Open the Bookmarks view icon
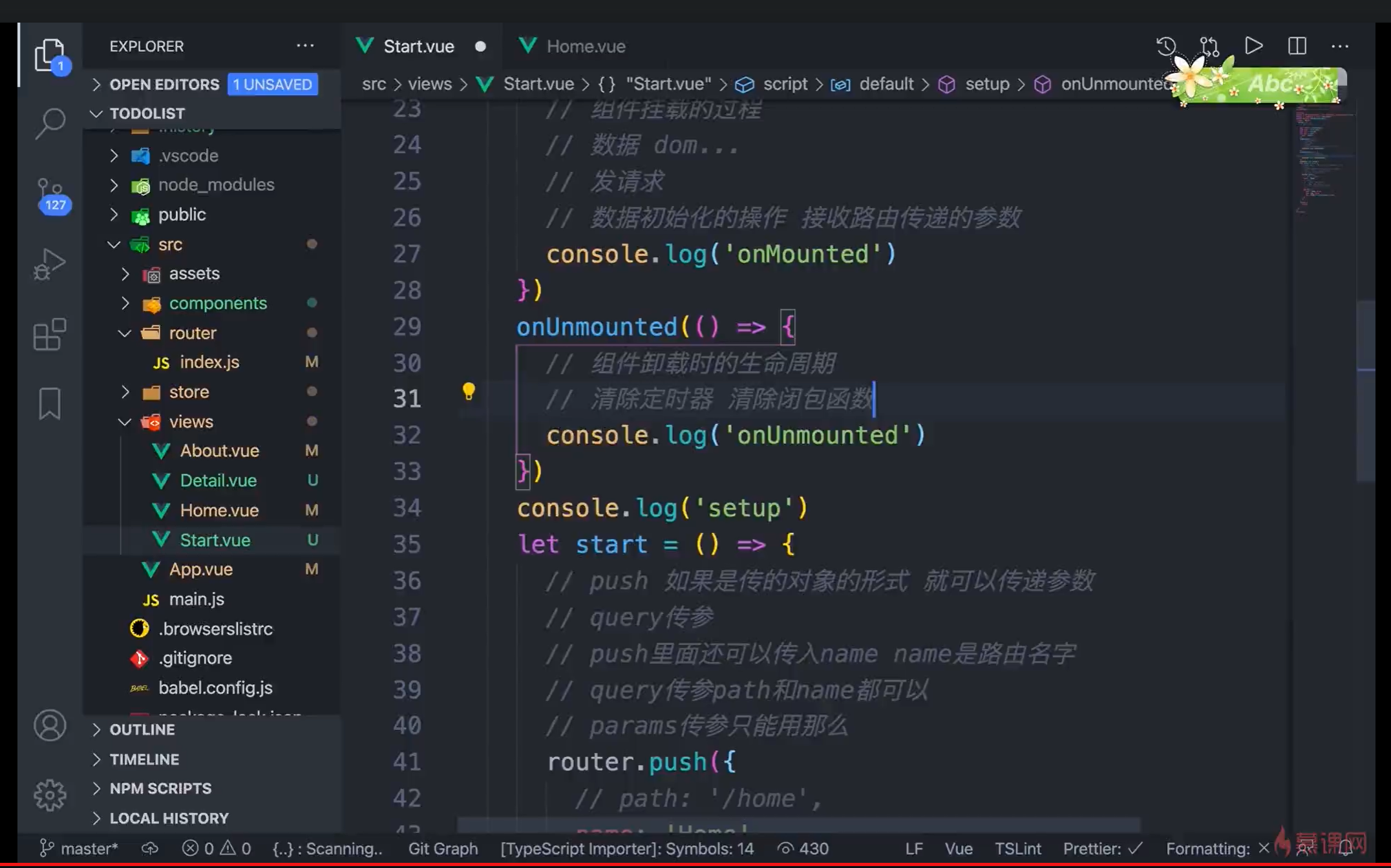The width and height of the screenshot is (1391, 868). click(x=50, y=404)
